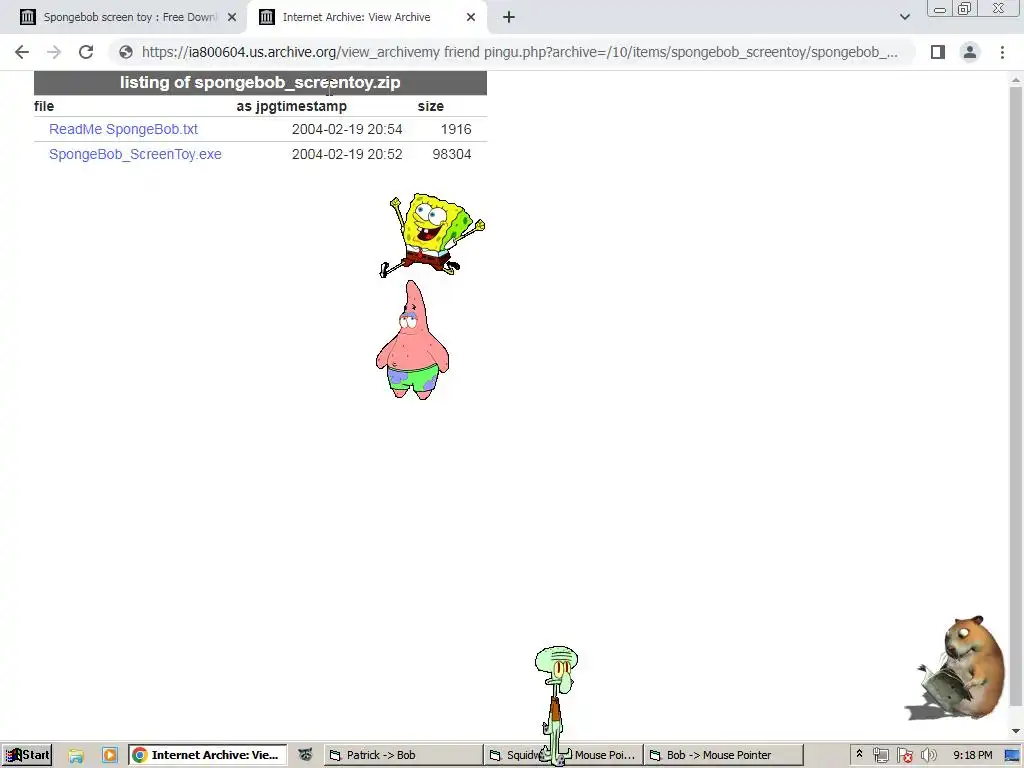This screenshot has height=768, width=1024.
Task: Click the browser forward arrow
Action: click(54, 52)
